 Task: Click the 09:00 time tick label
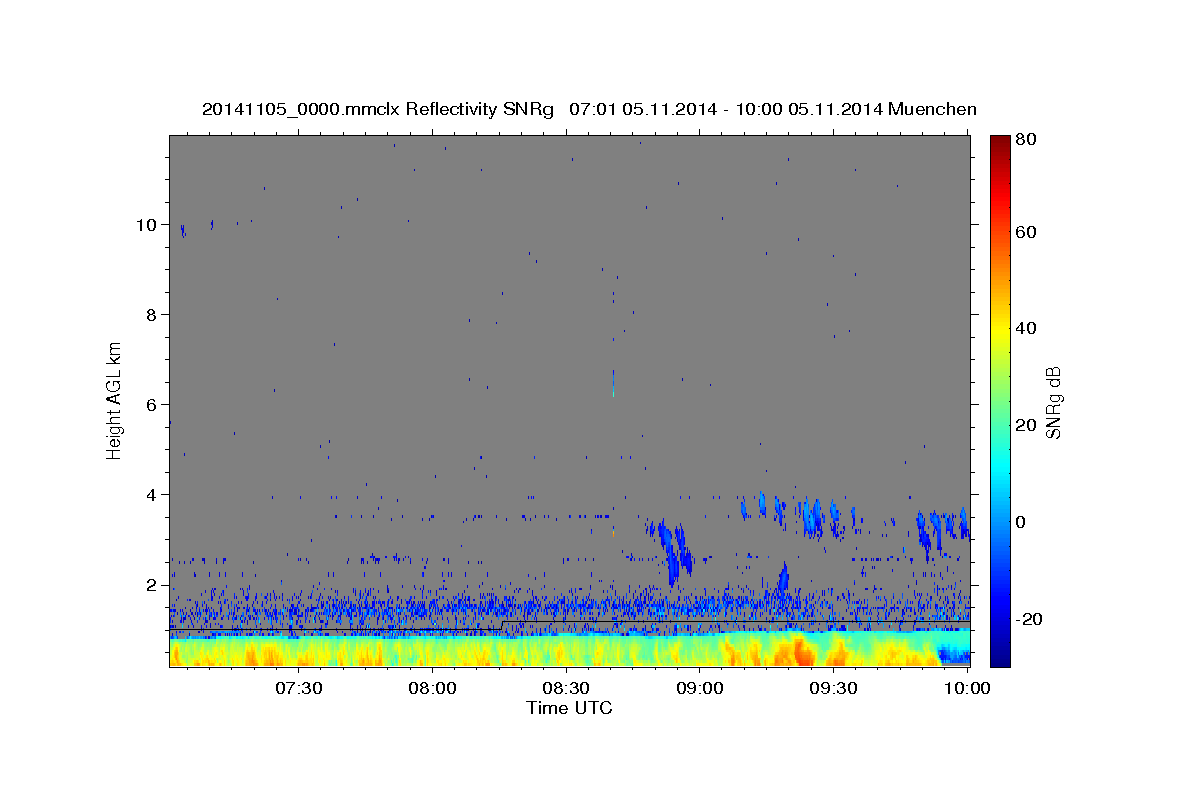pyautogui.click(x=700, y=688)
